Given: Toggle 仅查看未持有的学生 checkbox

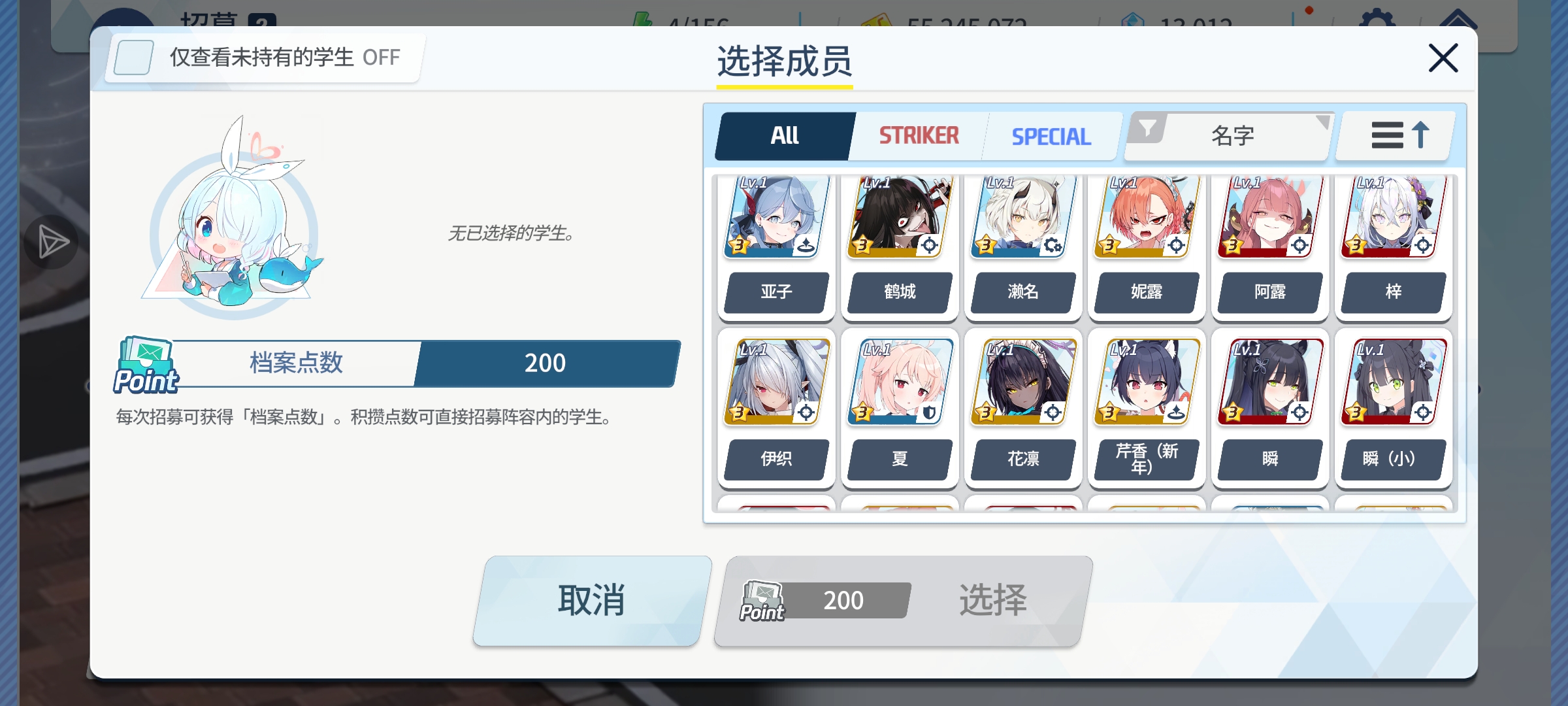Looking at the screenshot, I should (134, 58).
